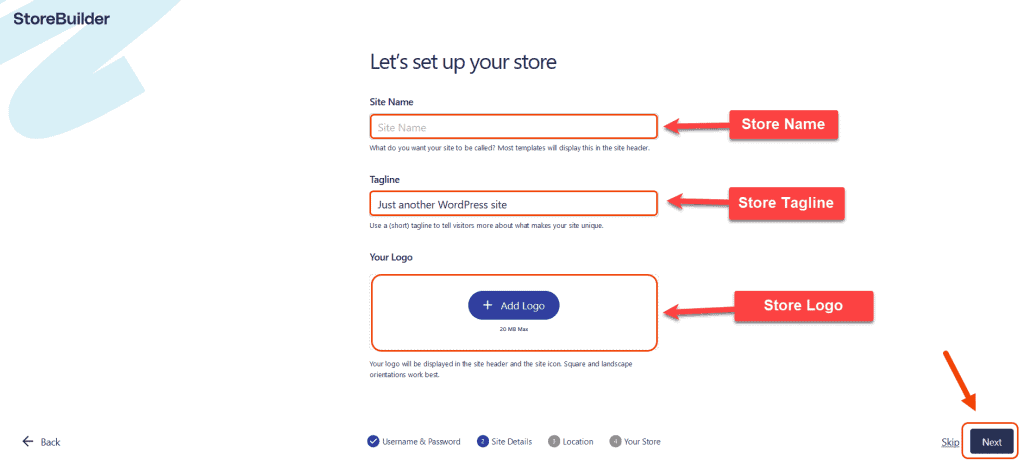The width and height of the screenshot is (1024, 464).
Task: Click the Location step number icon
Action: tap(554, 441)
